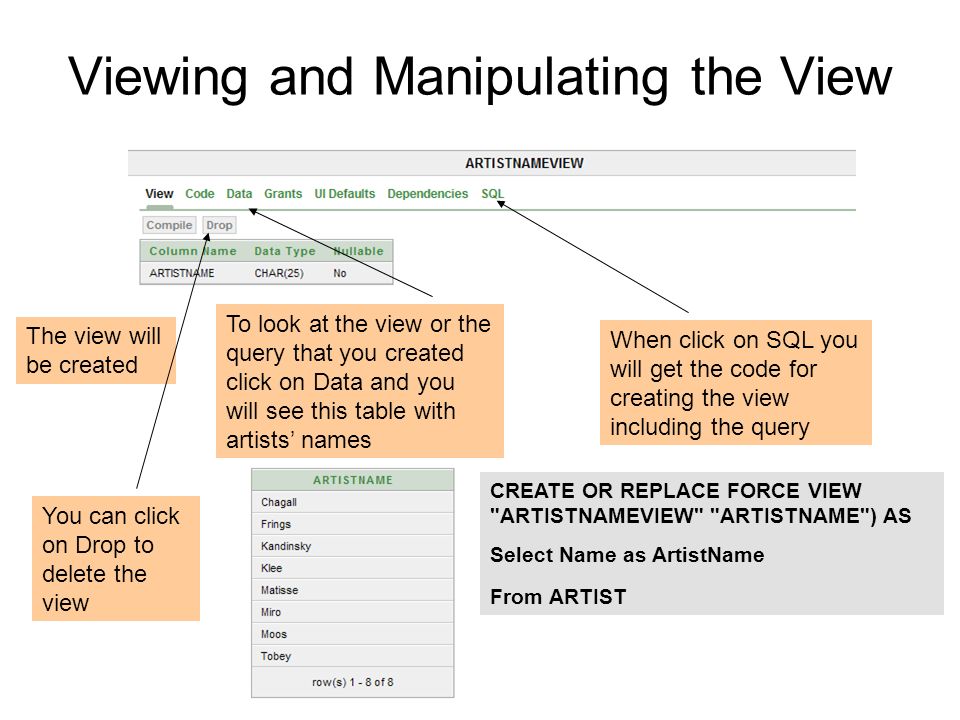Screen dimensions: 960x720
Task: Select the CHAR(25) data type cell
Action: pos(279,273)
